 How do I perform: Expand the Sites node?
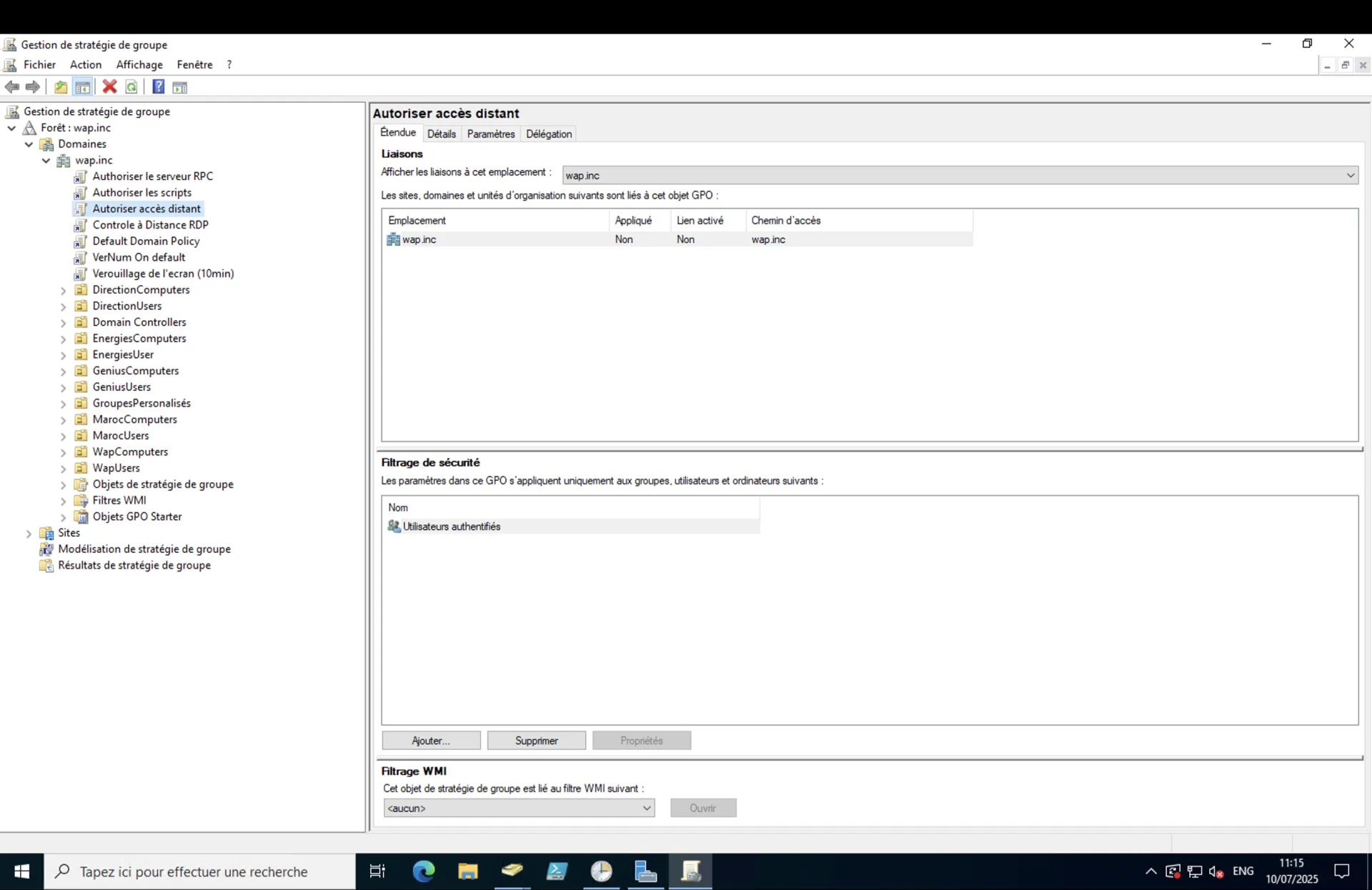tap(29, 533)
